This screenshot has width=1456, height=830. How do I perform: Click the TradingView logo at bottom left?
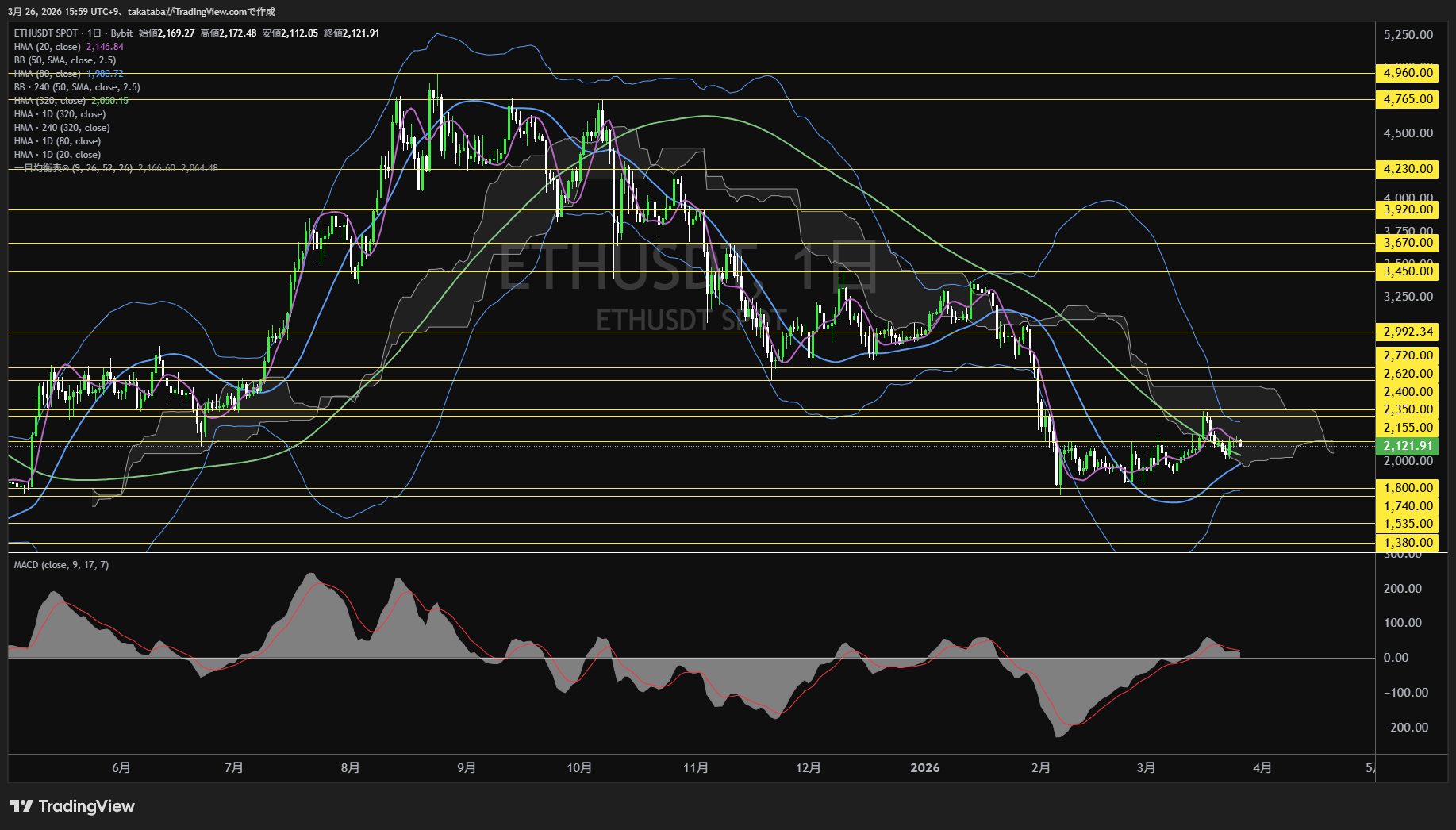click(x=72, y=806)
